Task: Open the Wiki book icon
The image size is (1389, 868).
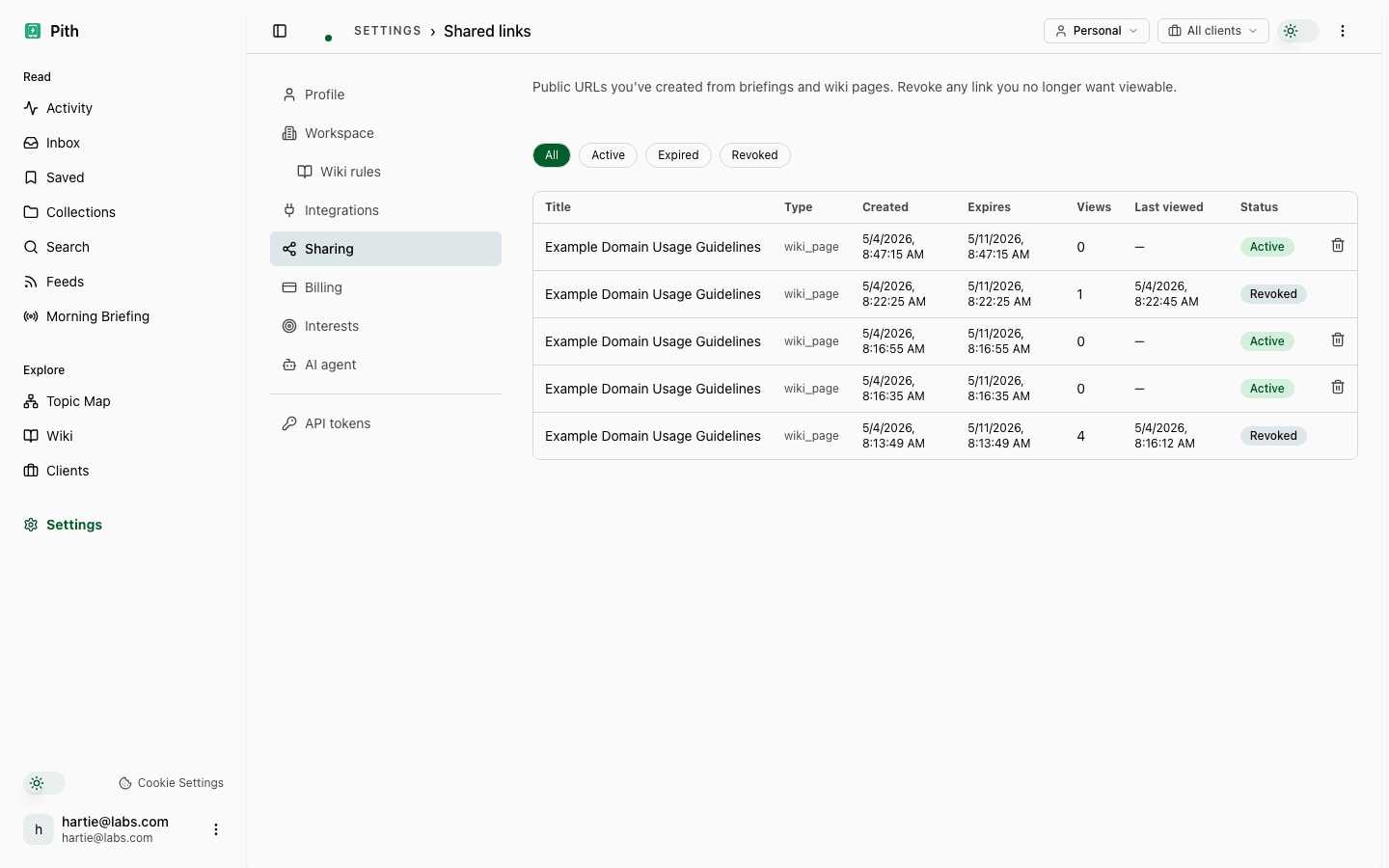Action: [31, 436]
